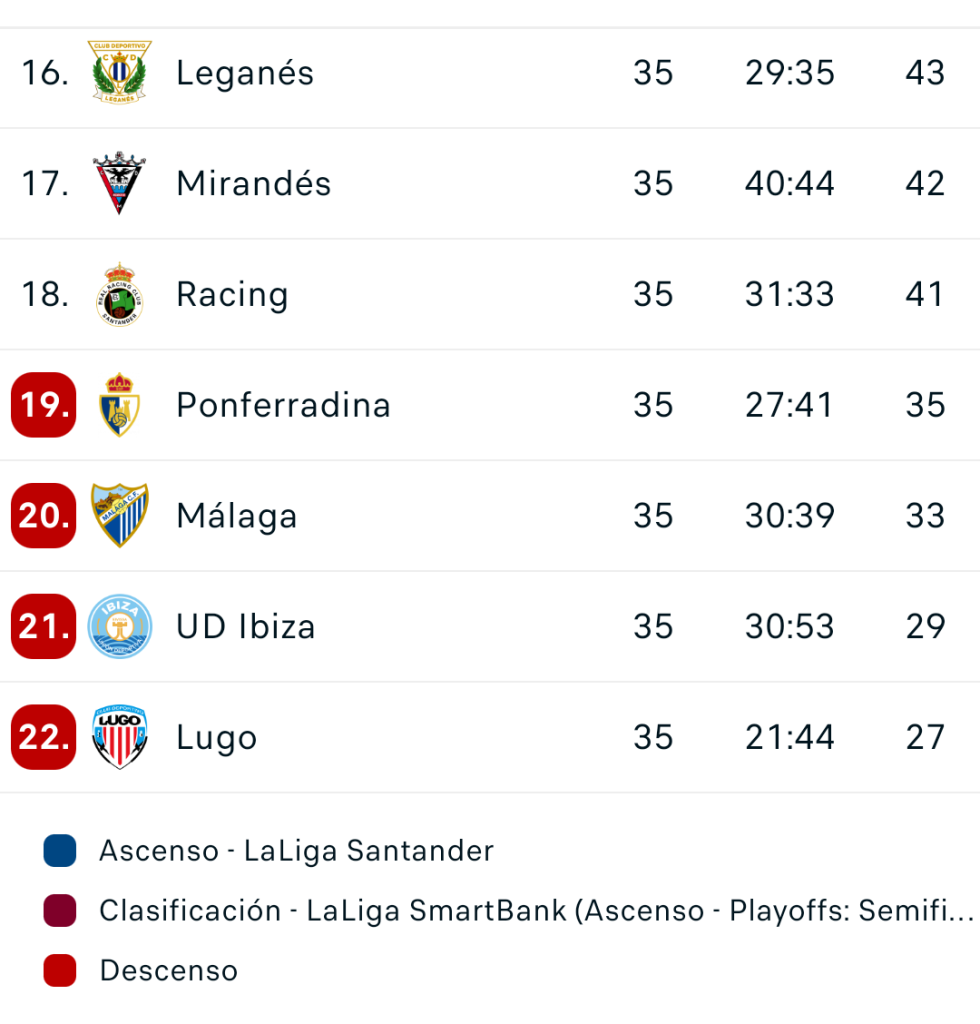Click the maroon Clasificación legend swatch
The height and width of the screenshot is (1024, 980).
coord(60,911)
